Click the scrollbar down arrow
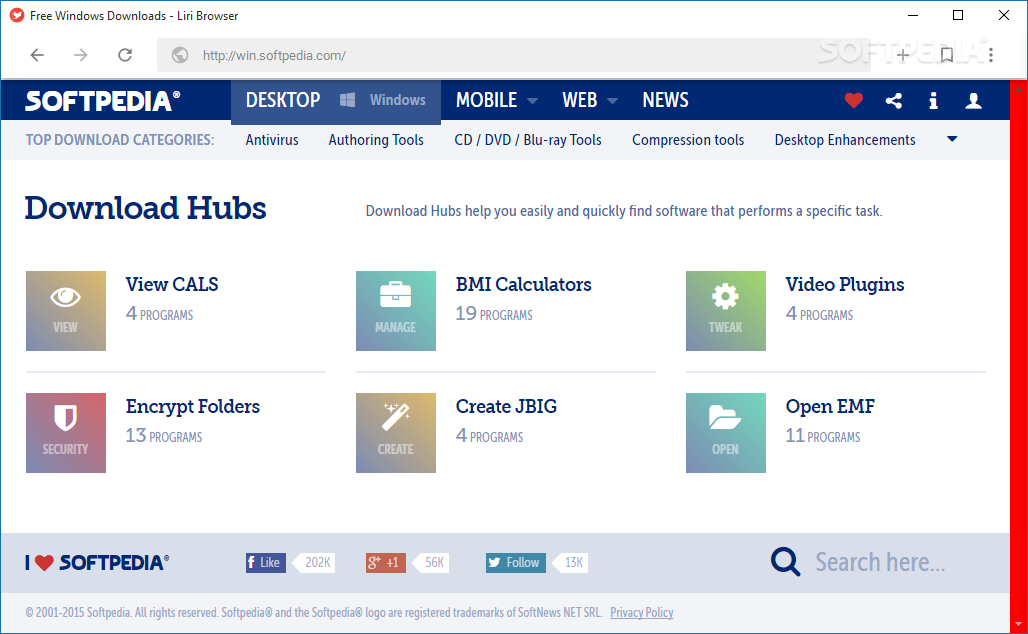 [1018, 624]
